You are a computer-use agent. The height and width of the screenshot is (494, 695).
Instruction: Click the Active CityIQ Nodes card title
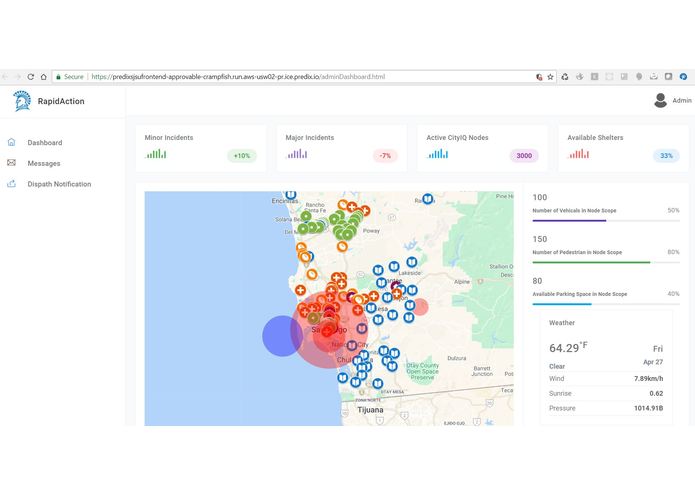point(457,138)
